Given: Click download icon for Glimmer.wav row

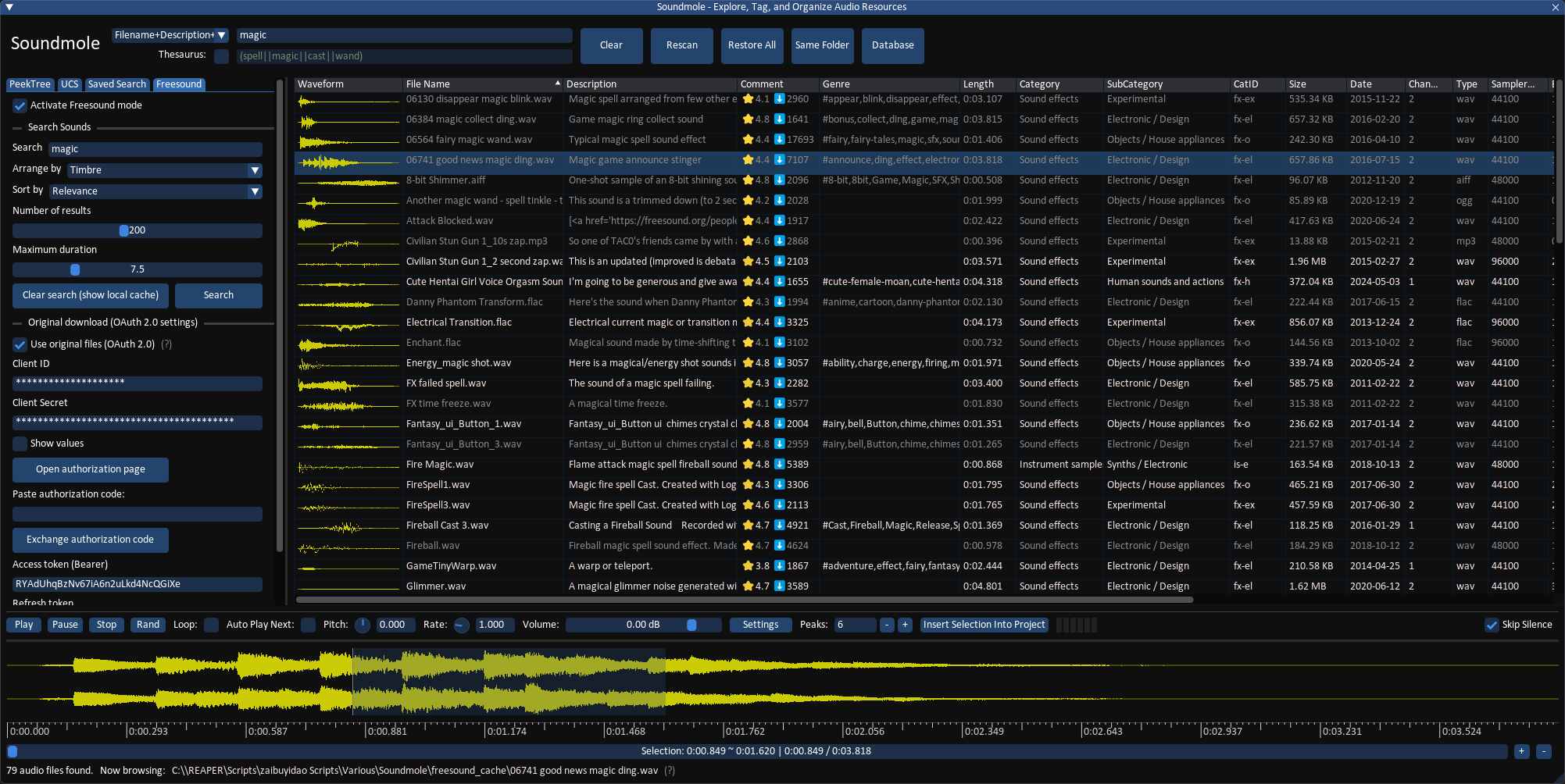Looking at the screenshot, I should click(780, 586).
